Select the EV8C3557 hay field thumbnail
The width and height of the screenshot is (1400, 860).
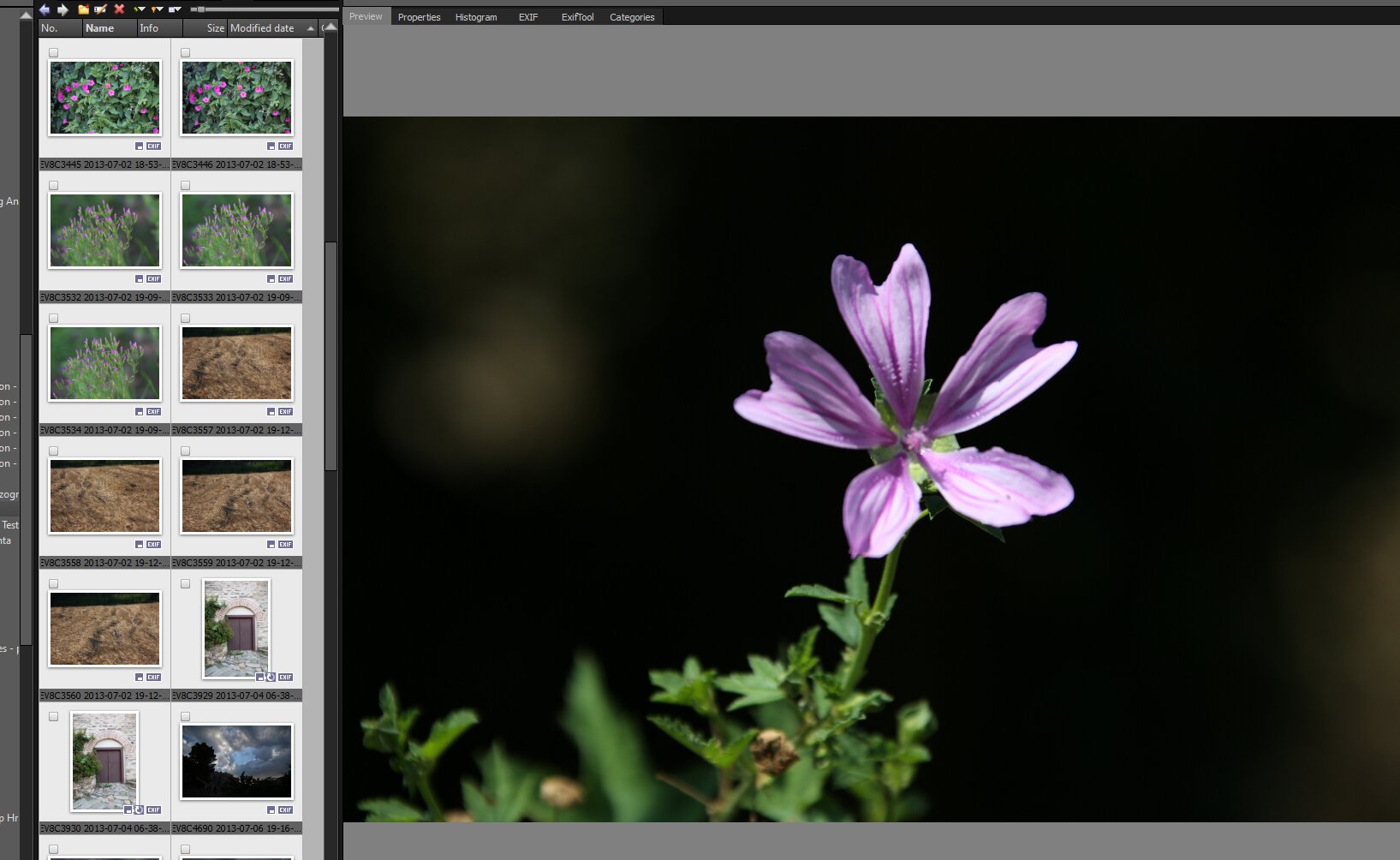coord(236,363)
